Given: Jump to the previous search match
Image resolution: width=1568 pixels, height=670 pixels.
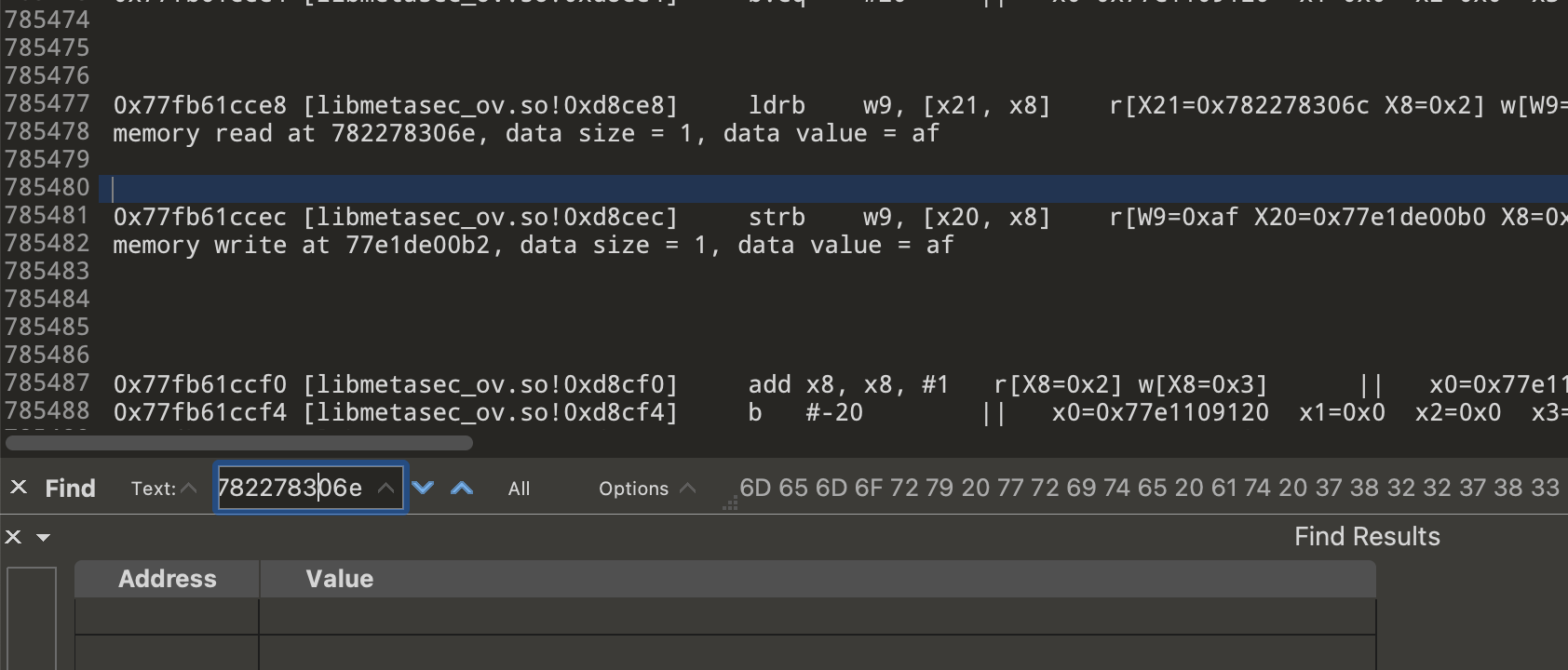Looking at the screenshot, I should click(x=462, y=488).
